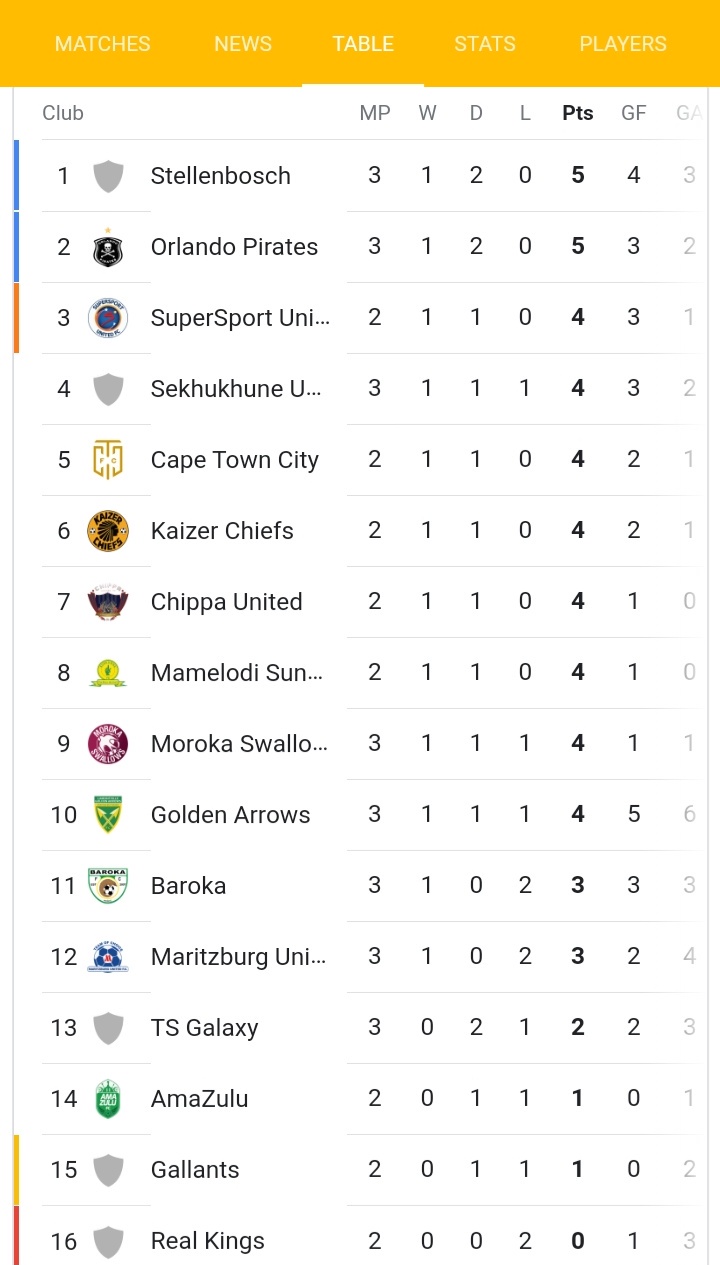Screen dimensions: 720x1265
Task: Open the Players tab
Action: tap(623, 44)
